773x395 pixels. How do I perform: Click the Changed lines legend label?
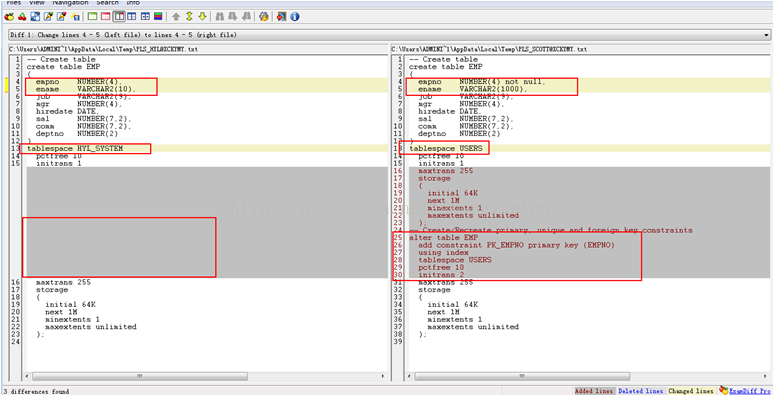click(691, 391)
